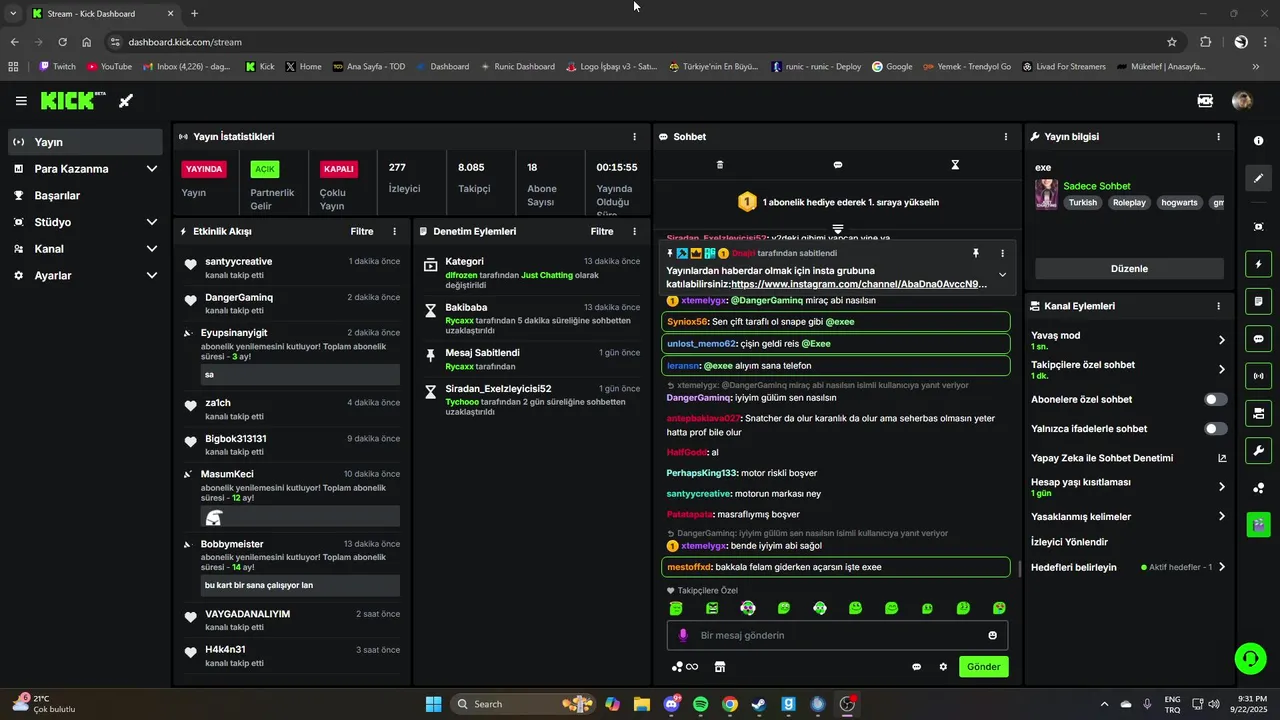Screen dimensions: 1280x720
Task: Unpin the pinned chat message
Action: (x=976, y=254)
